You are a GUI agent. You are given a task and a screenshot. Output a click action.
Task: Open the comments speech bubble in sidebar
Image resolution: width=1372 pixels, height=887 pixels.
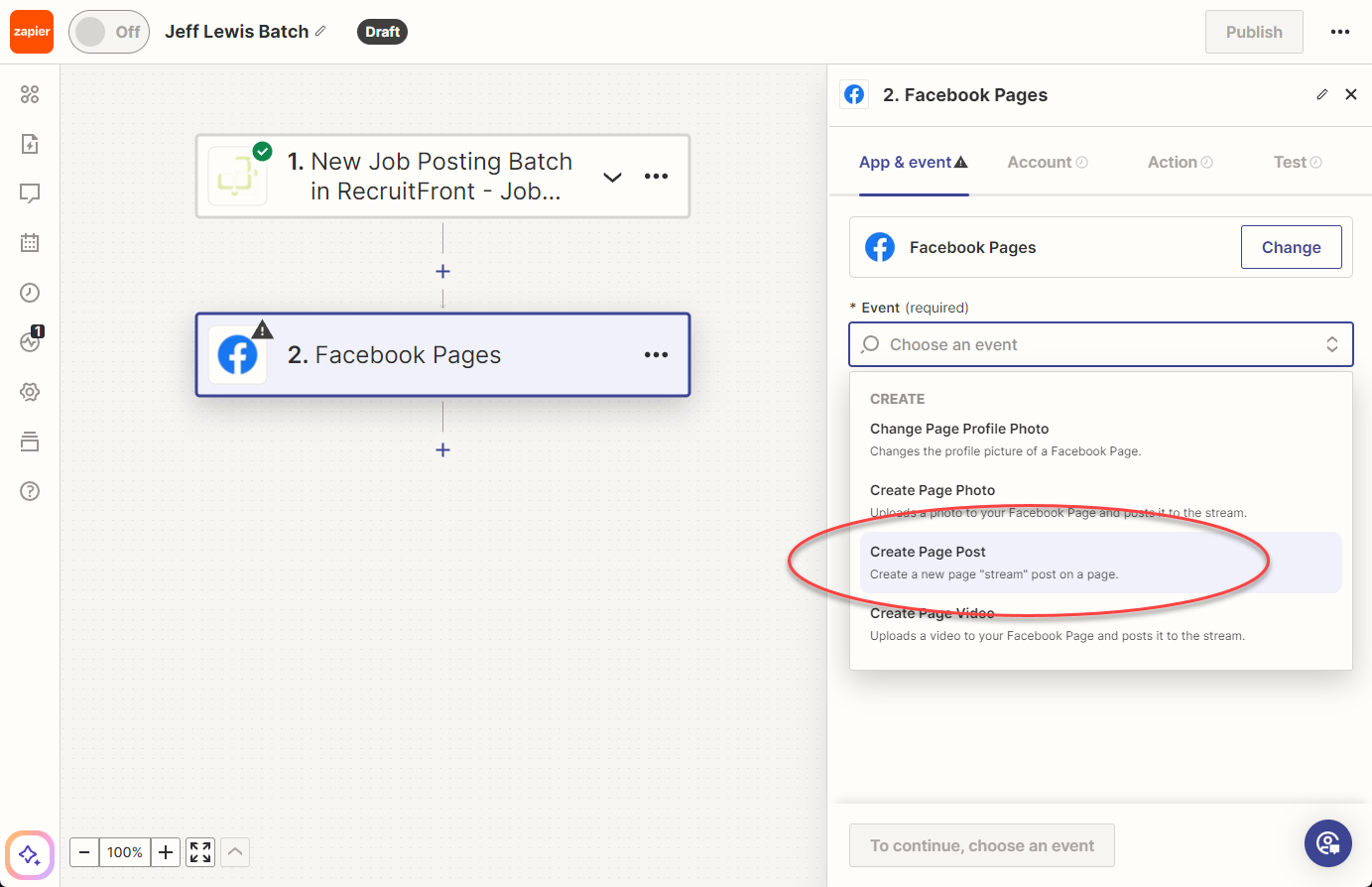coord(30,193)
